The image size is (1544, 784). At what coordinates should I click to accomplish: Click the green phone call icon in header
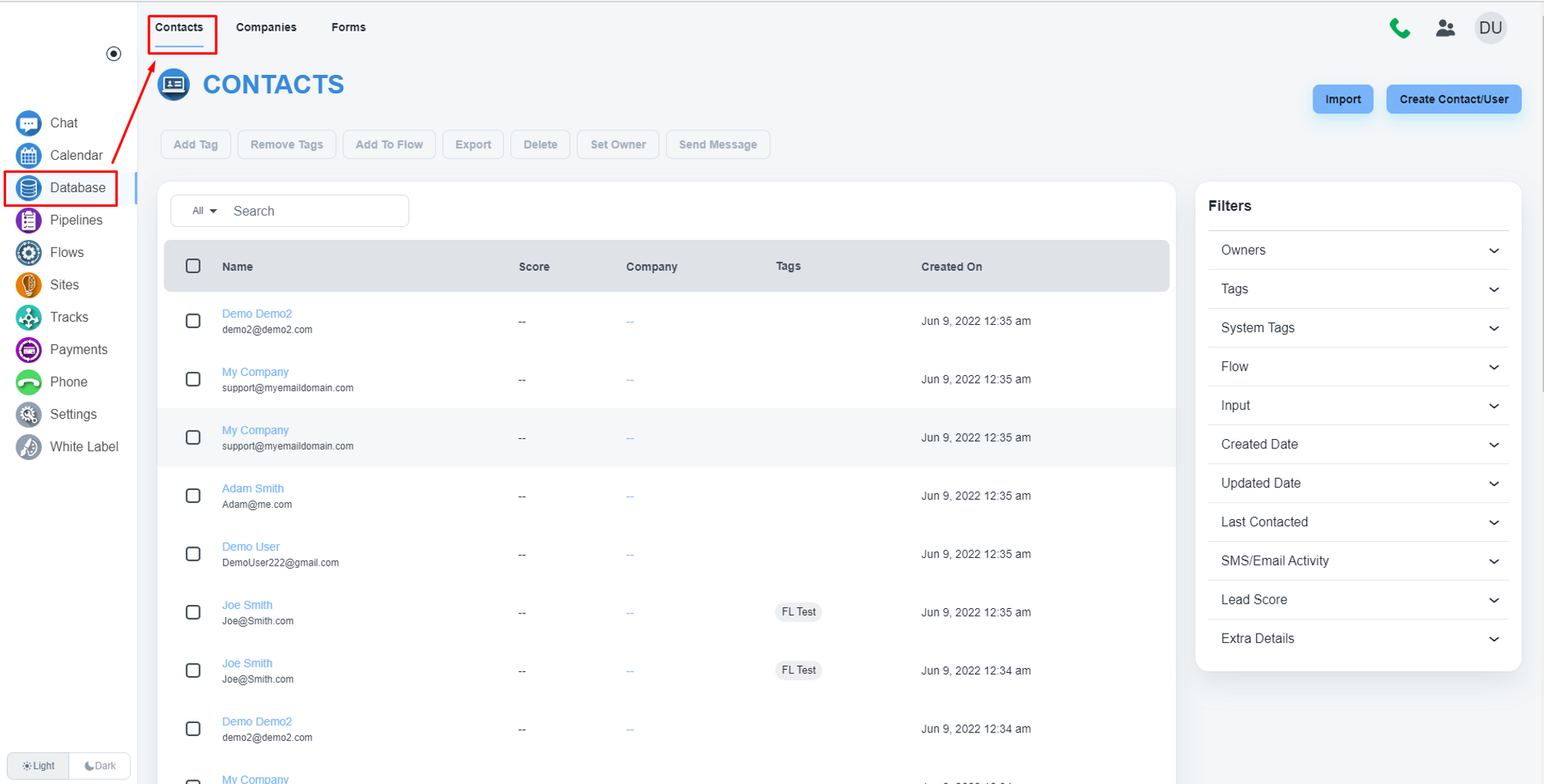tap(1399, 29)
